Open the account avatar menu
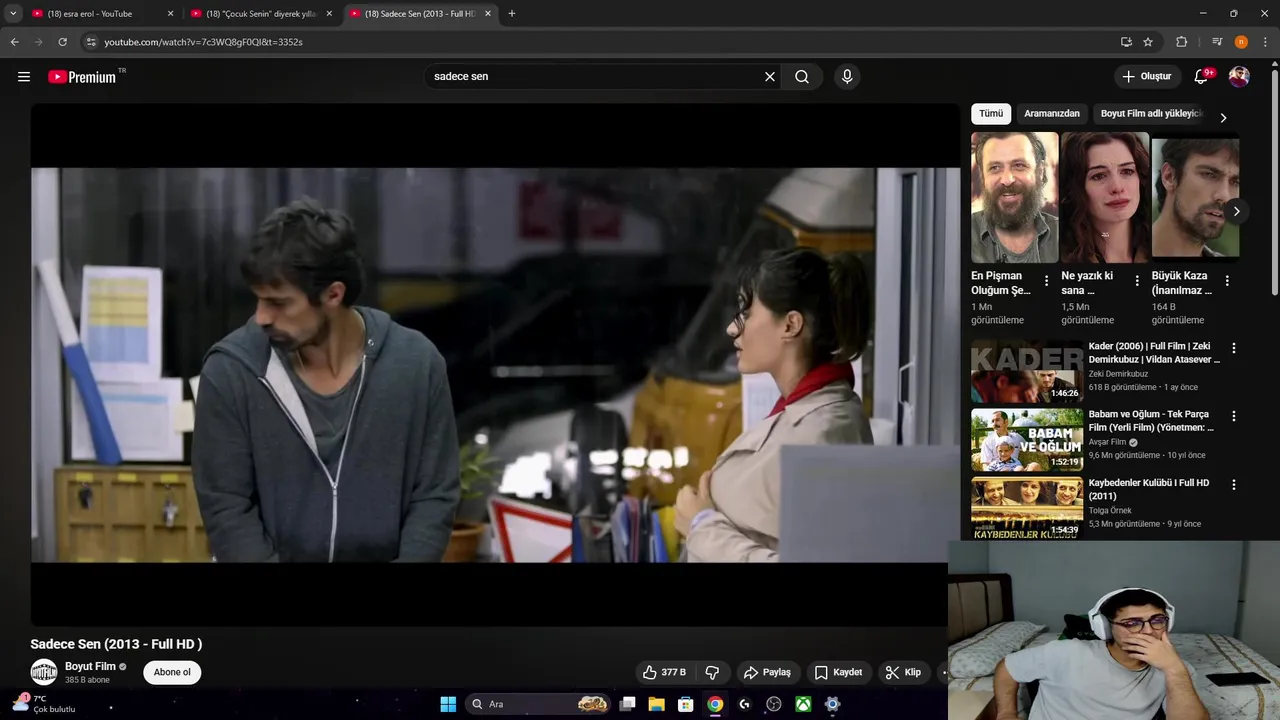The height and width of the screenshot is (720, 1280). 1239,77
